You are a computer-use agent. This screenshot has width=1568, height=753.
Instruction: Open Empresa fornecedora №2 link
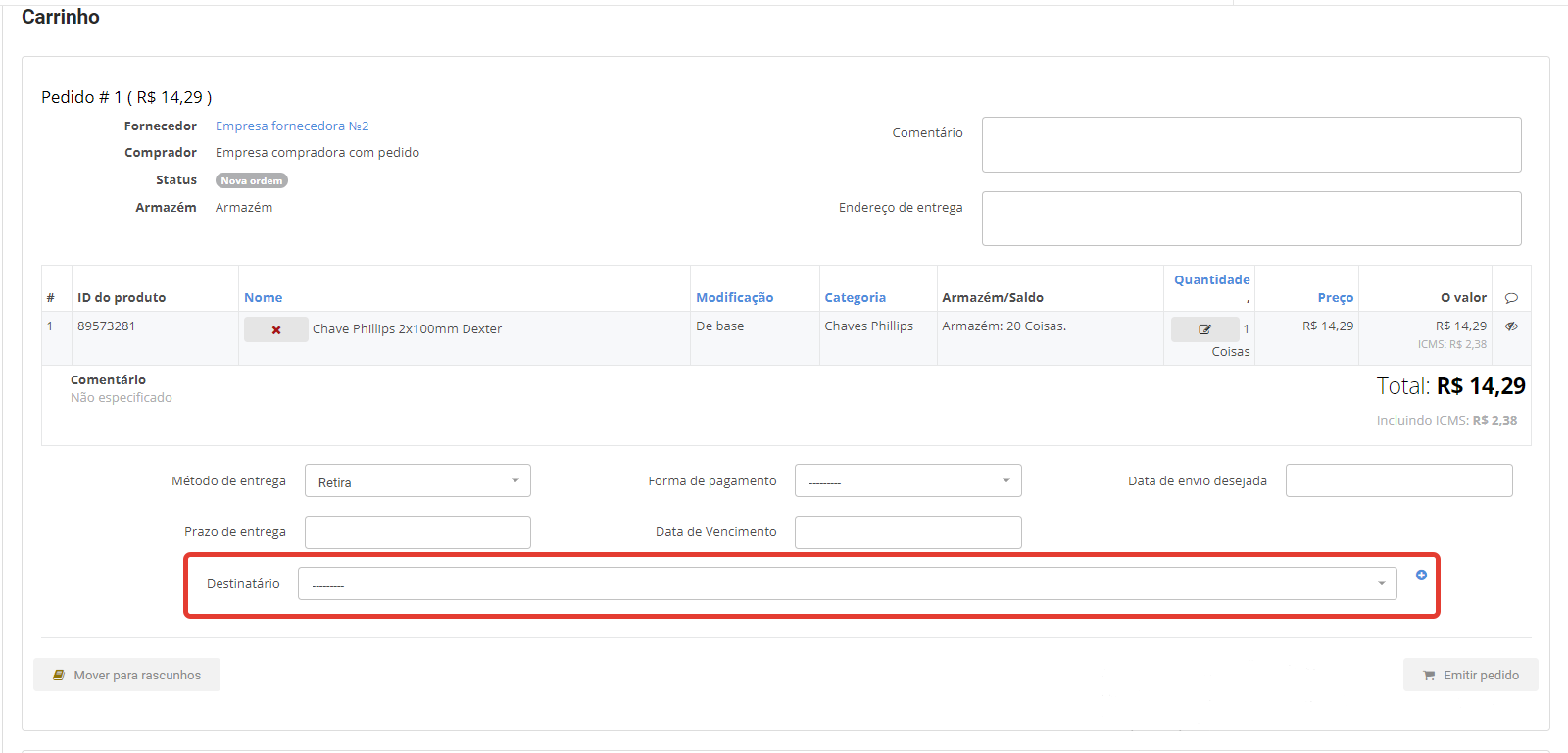(292, 126)
